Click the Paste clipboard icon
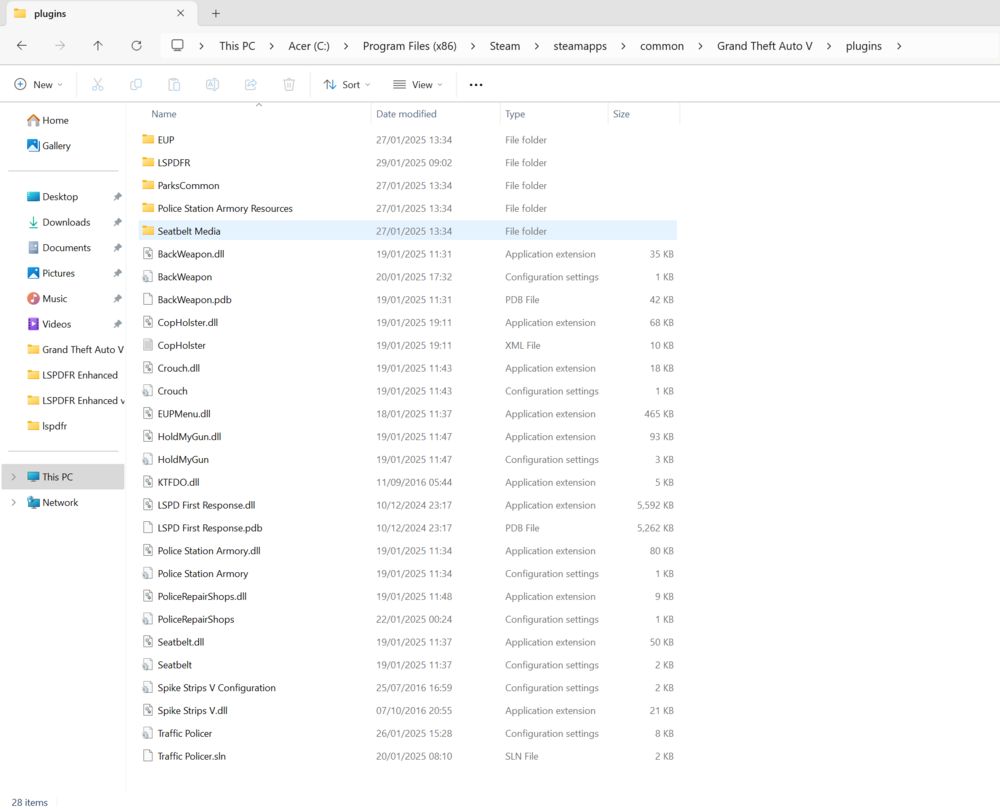This screenshot has width=1000, height=809. pos(174,85)
